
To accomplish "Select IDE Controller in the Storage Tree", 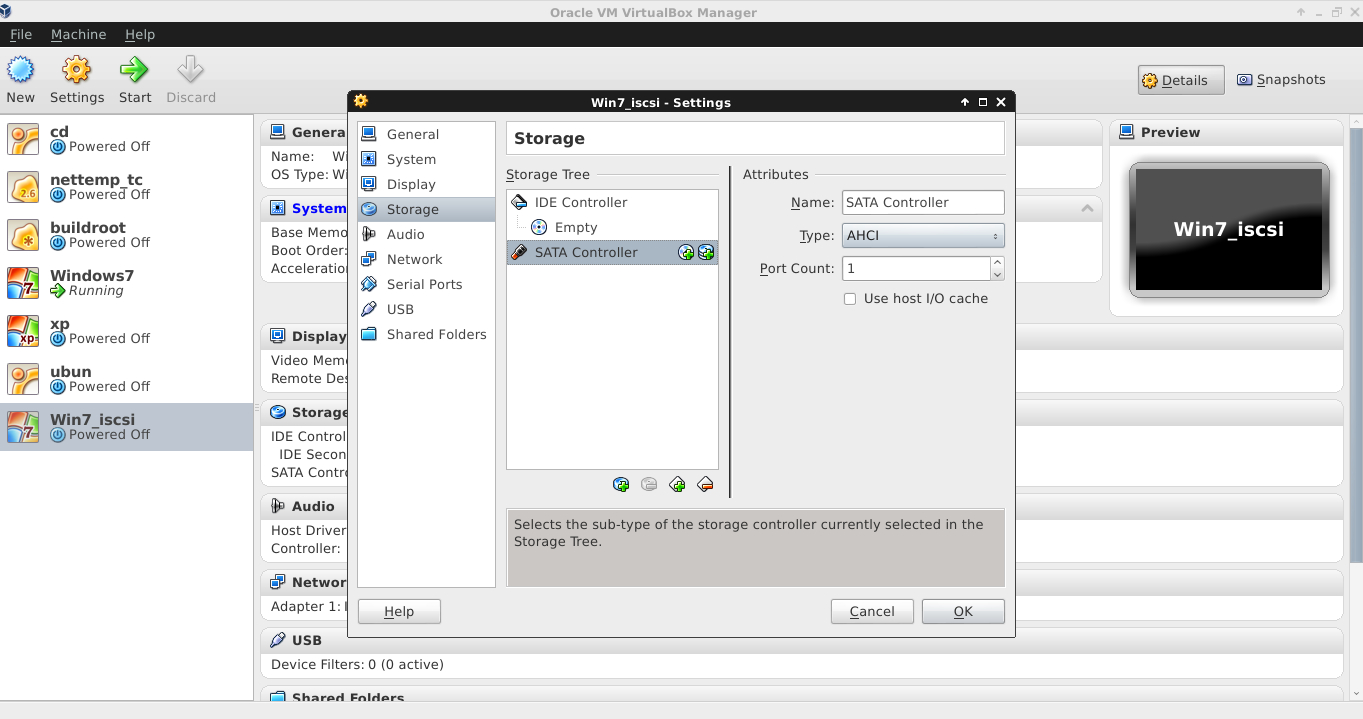I will coord(612,203).
